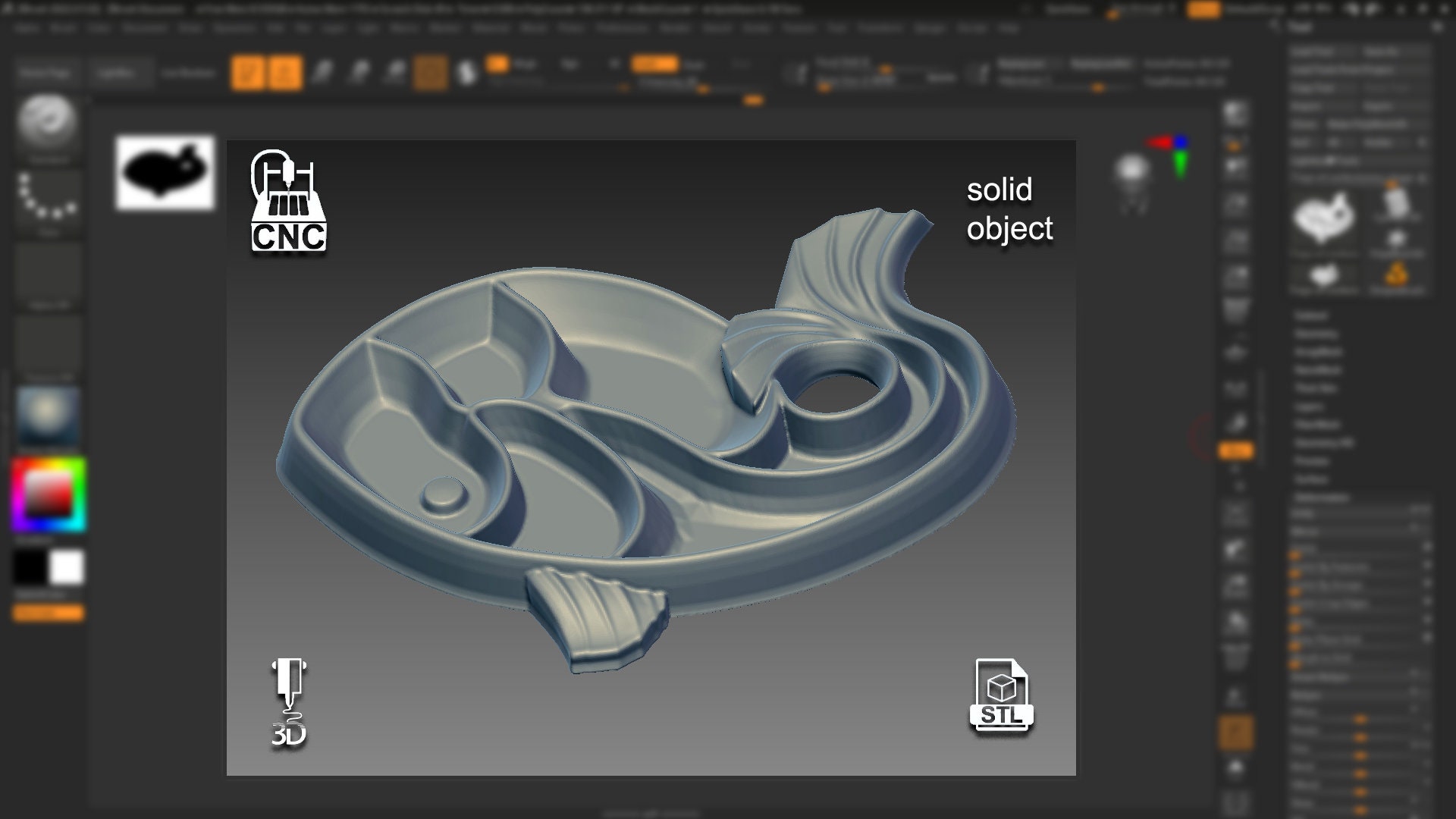
Task: Toggle the orange Zadd button
Action: (x=654, y=64)
